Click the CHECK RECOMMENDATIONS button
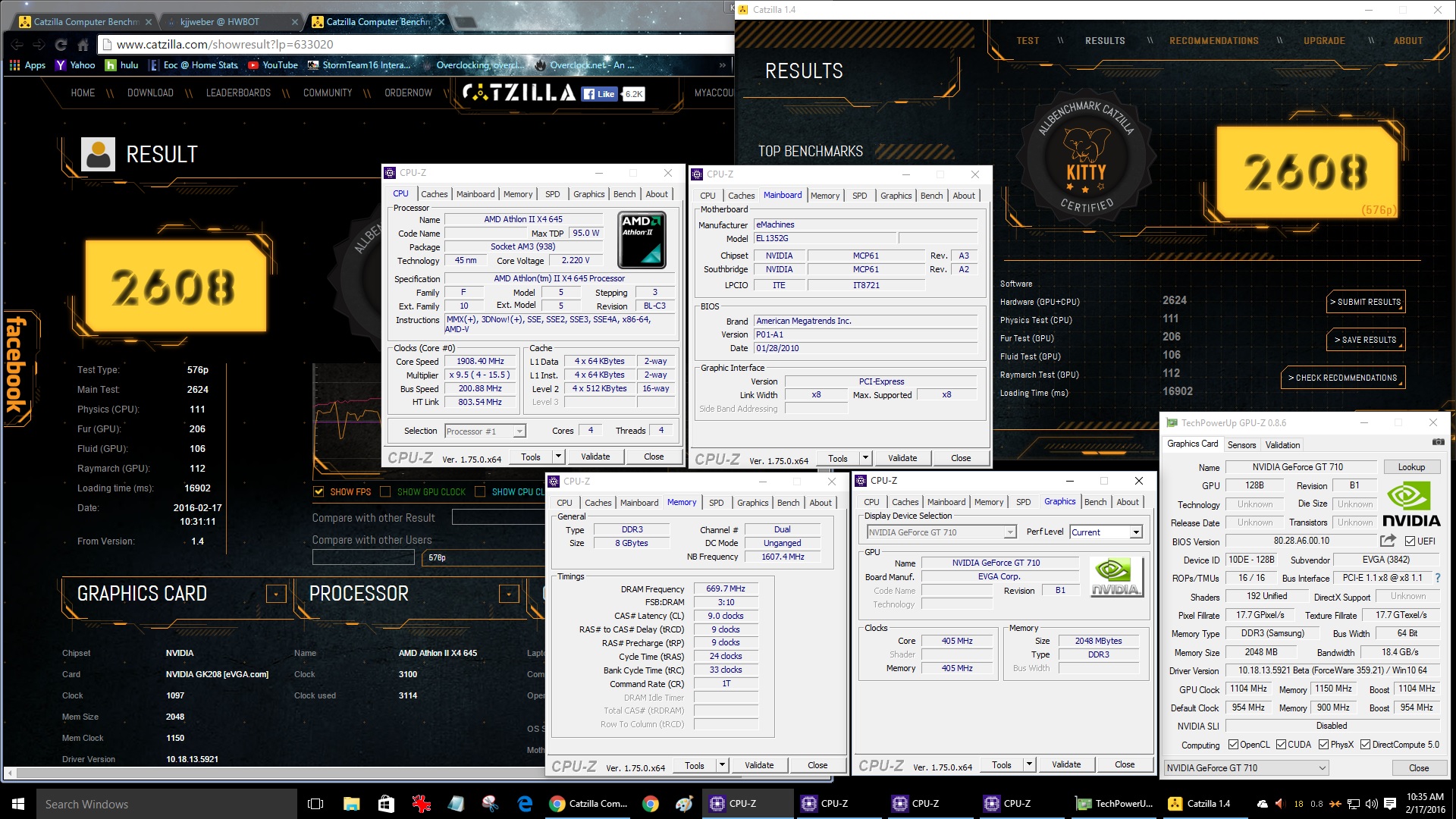Viewport: 1456px width, 819px height. pyautogui.click(x=1343, y=378)
